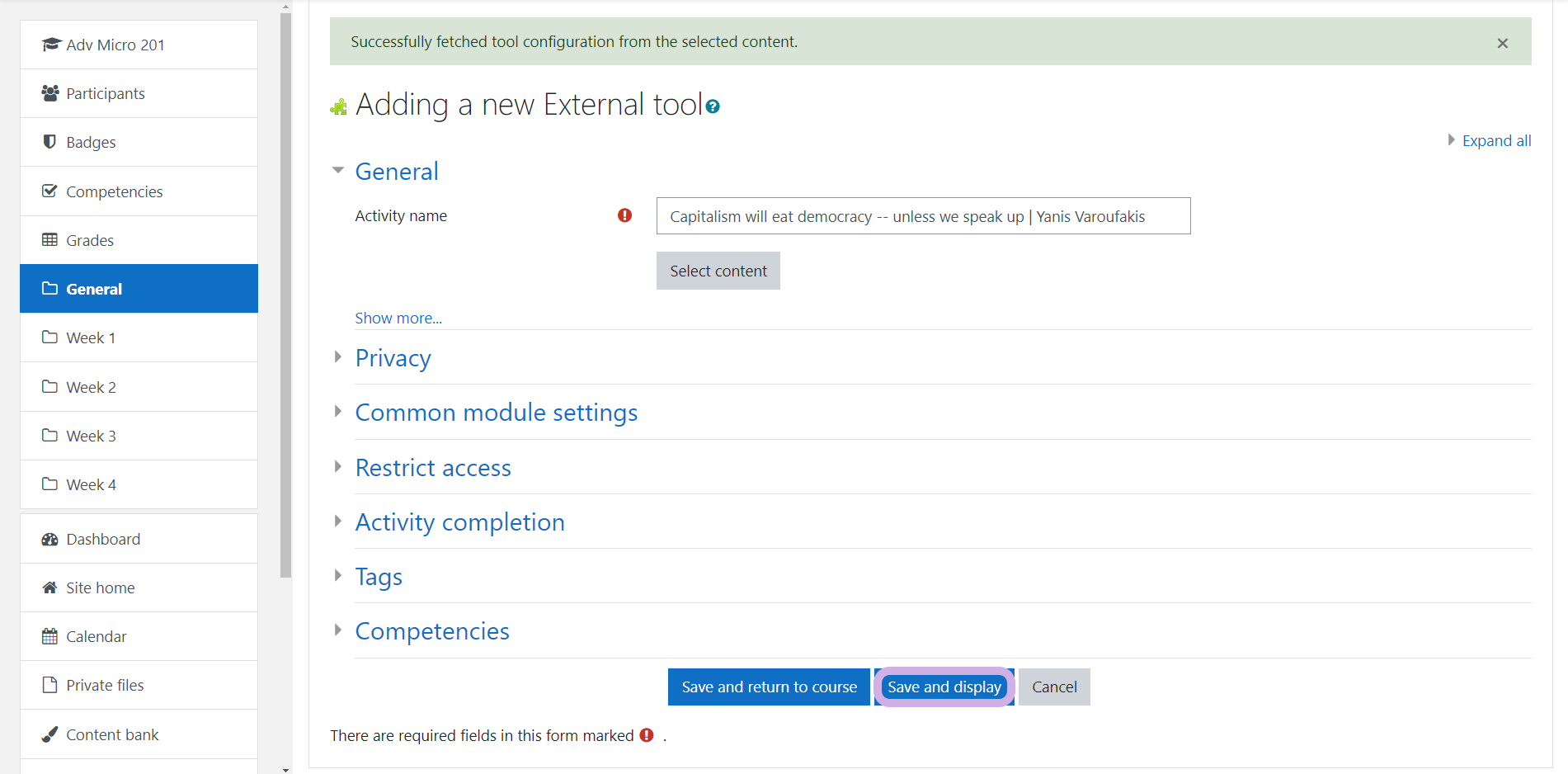This screenshot has width=1568, height=774.
Task: Click the help icon beside the page title
Action: [x=713, y=106]
